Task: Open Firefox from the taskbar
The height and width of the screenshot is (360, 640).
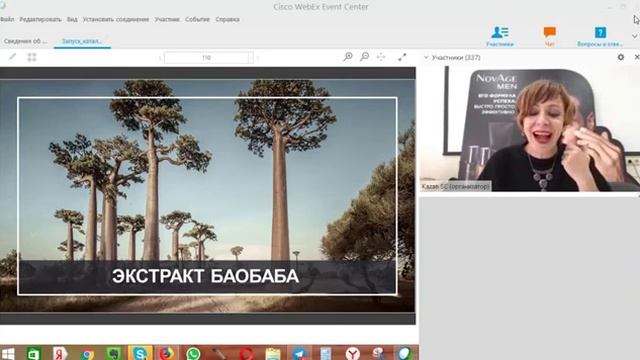Action: pyautogui.click(x=166, y=353)
